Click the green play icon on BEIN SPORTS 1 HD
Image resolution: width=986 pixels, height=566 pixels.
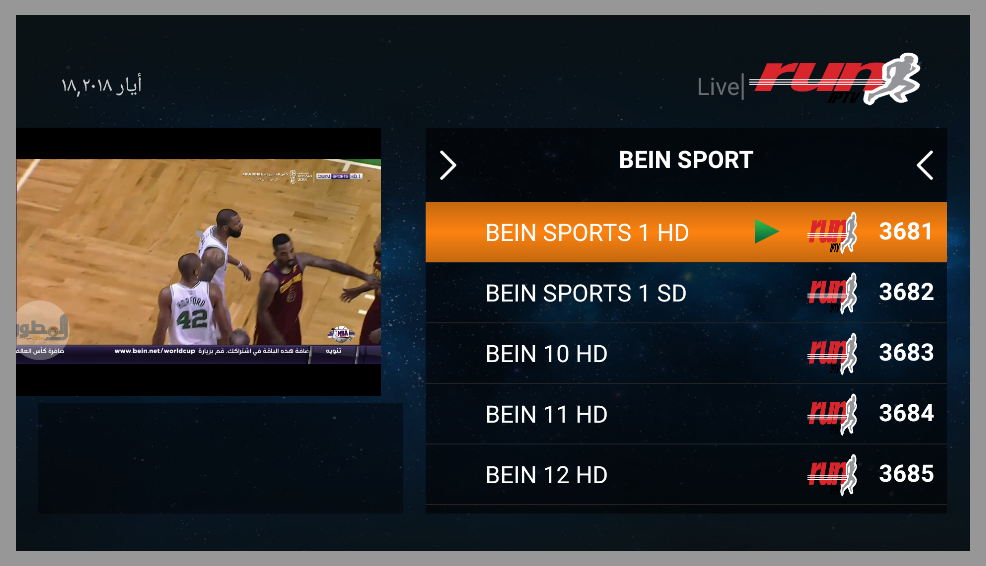767,231
